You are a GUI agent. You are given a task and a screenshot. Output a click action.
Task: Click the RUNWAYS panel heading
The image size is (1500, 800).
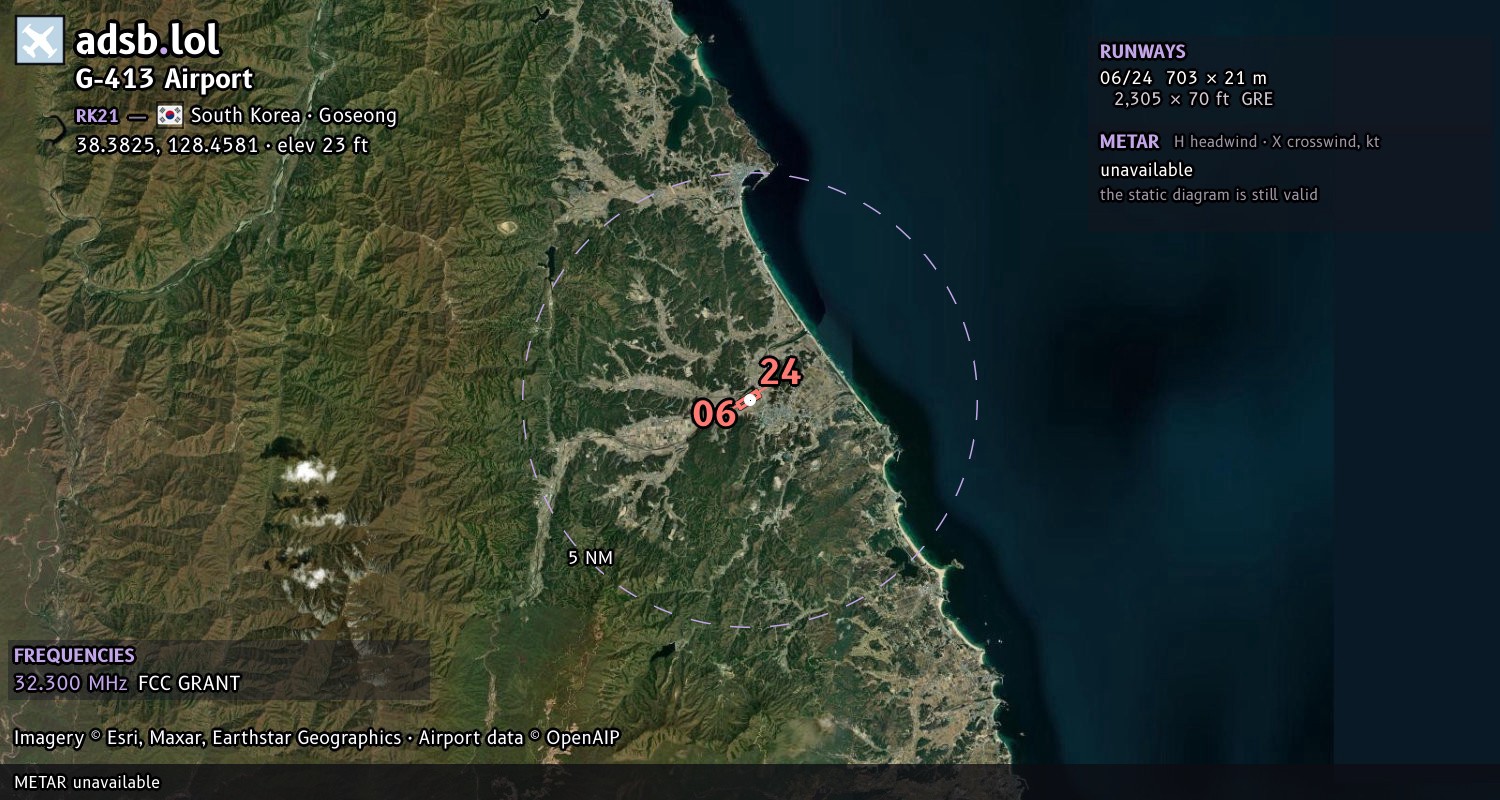tap(1143, 52)
